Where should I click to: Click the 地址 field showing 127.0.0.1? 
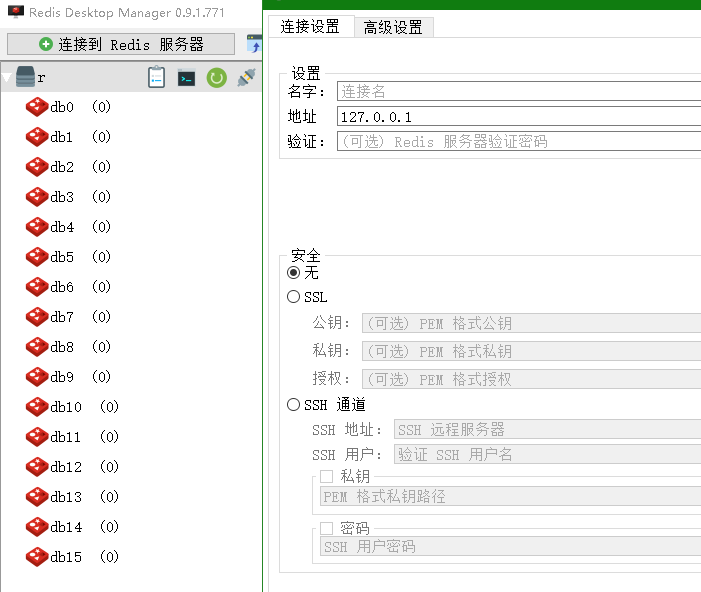[519, 117]
